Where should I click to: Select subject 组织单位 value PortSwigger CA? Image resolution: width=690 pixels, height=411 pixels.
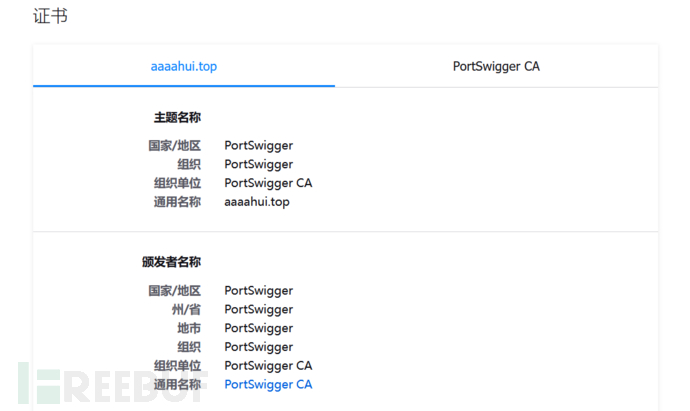[268, 183]
